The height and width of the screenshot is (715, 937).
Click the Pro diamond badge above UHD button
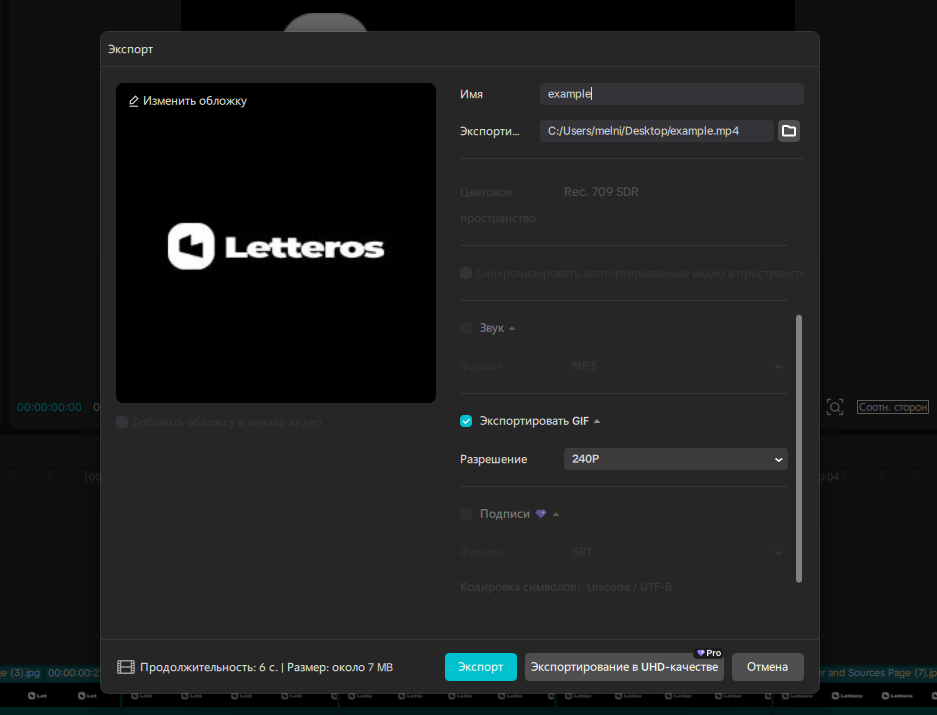pyautogui.click(x=708, y=653)
